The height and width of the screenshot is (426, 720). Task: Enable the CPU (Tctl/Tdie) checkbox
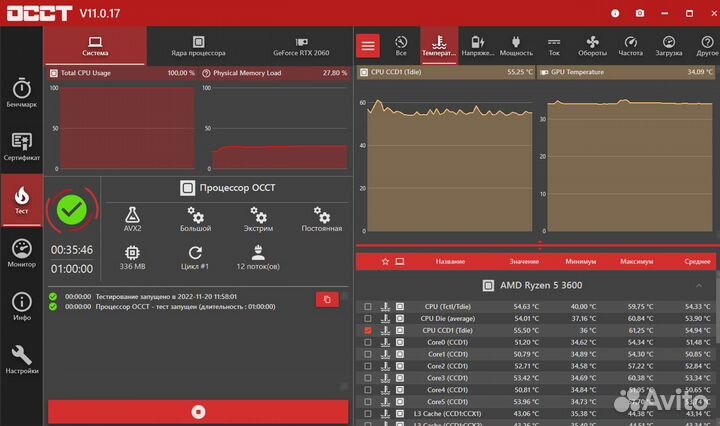coord(368,306)
